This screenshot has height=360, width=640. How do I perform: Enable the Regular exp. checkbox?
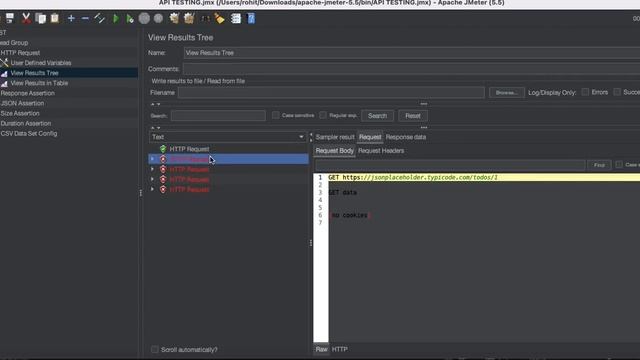point(323,116)
